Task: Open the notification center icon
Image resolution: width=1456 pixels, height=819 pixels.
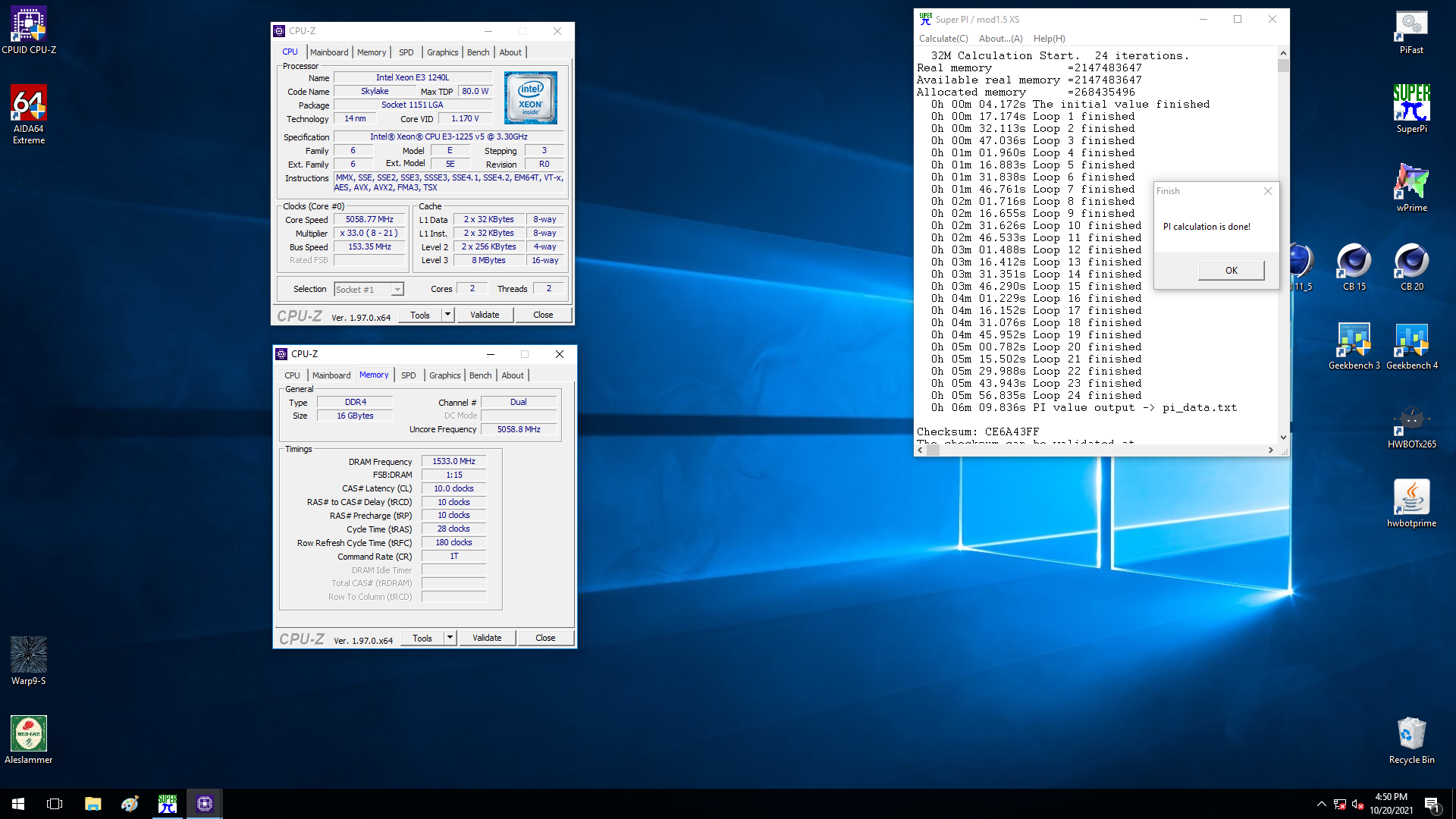Action: point(1432,804)
